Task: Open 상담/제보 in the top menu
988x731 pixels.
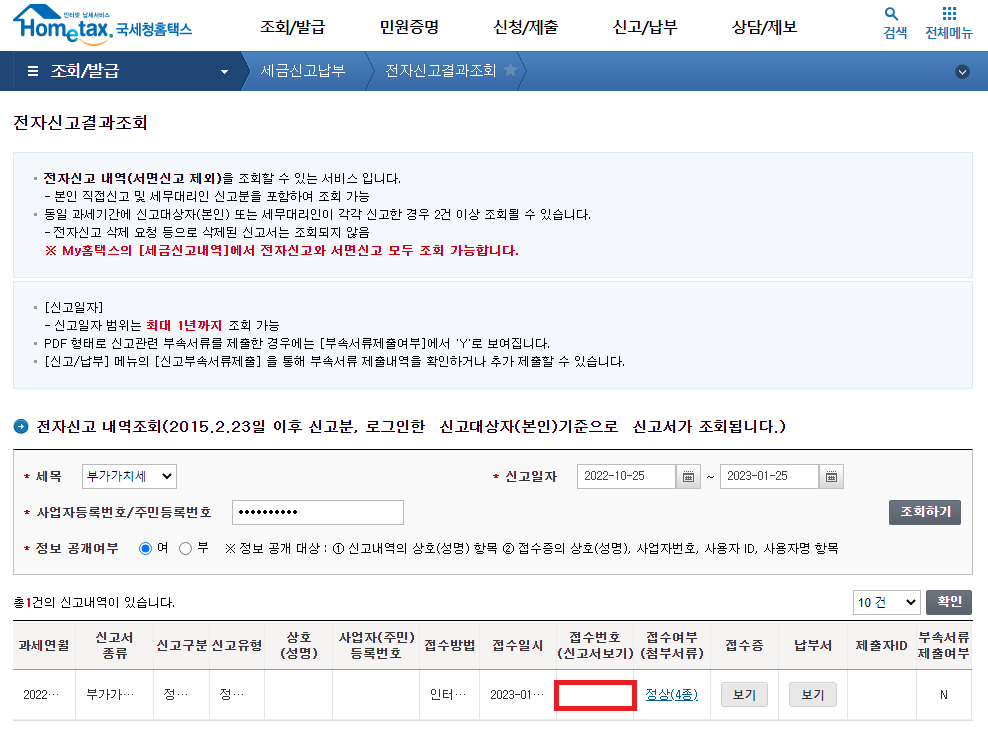Action: [x=764, y=27]
